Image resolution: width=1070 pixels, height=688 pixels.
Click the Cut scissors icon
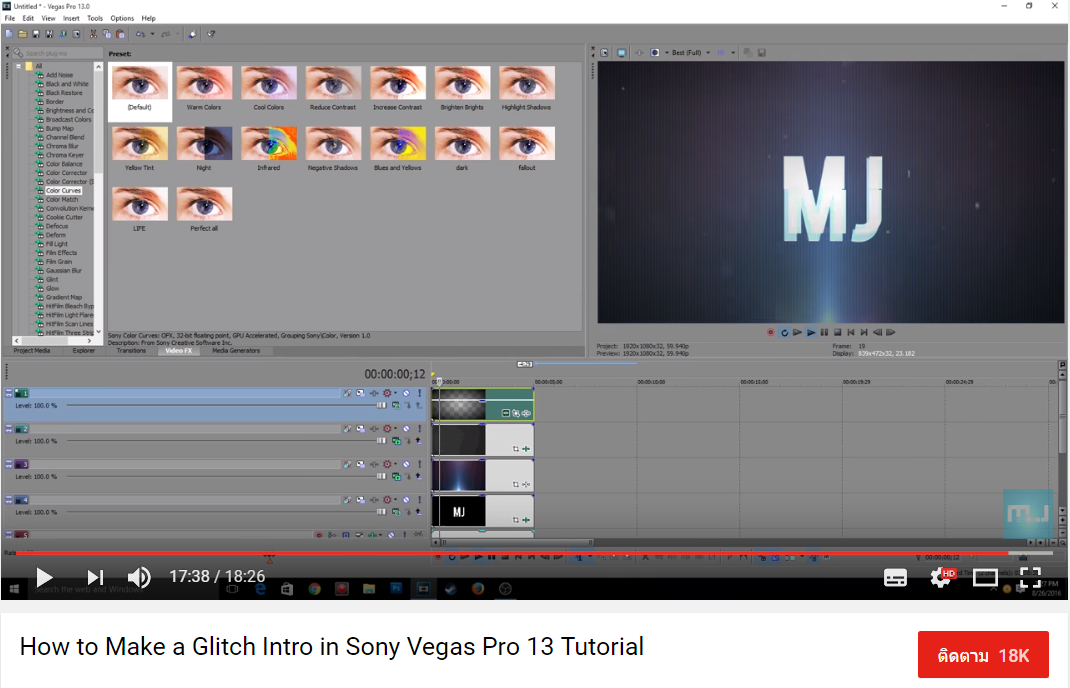pyautogui.click(x=93, y=34)
